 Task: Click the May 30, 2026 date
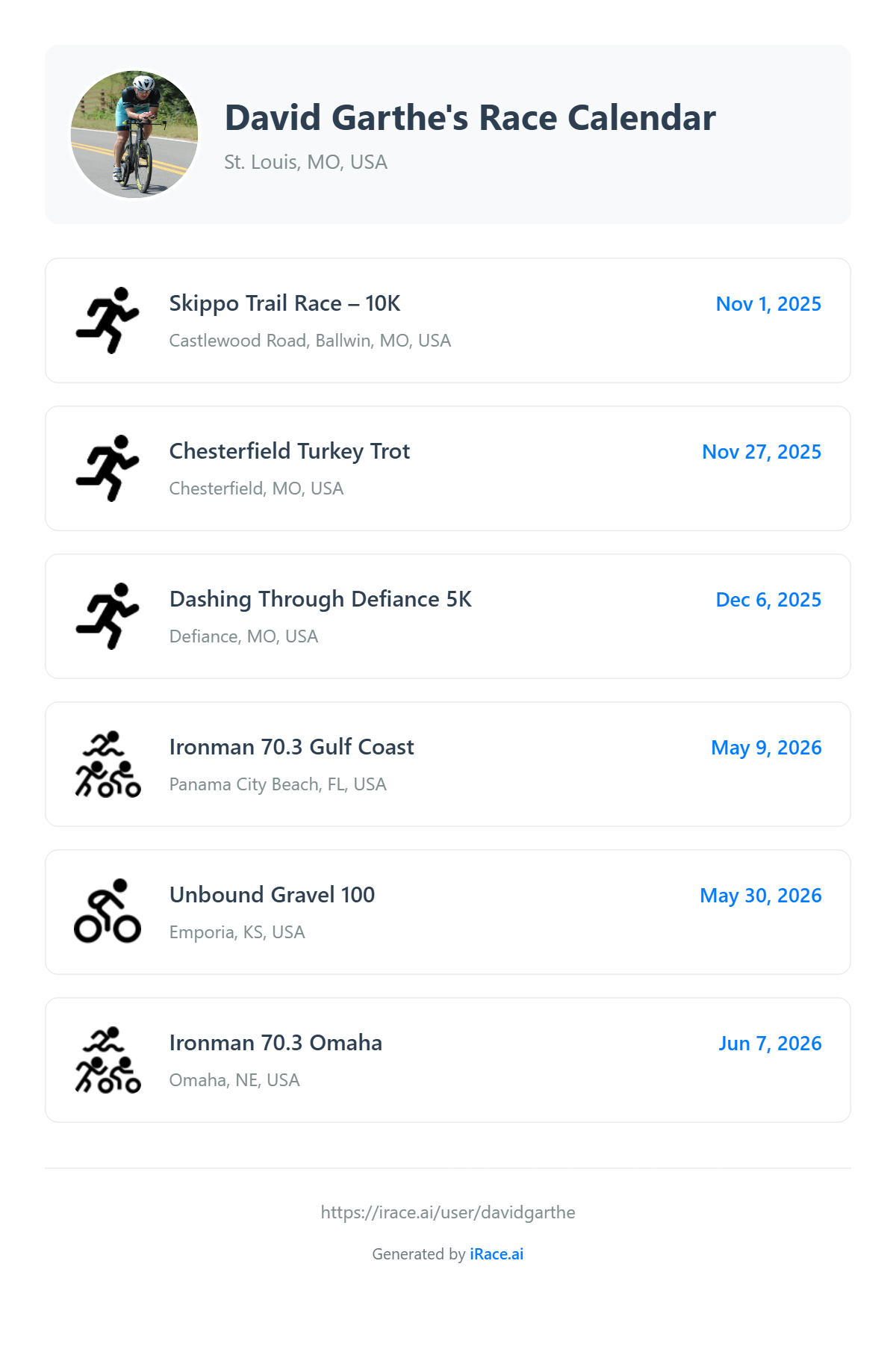(760, 896)
